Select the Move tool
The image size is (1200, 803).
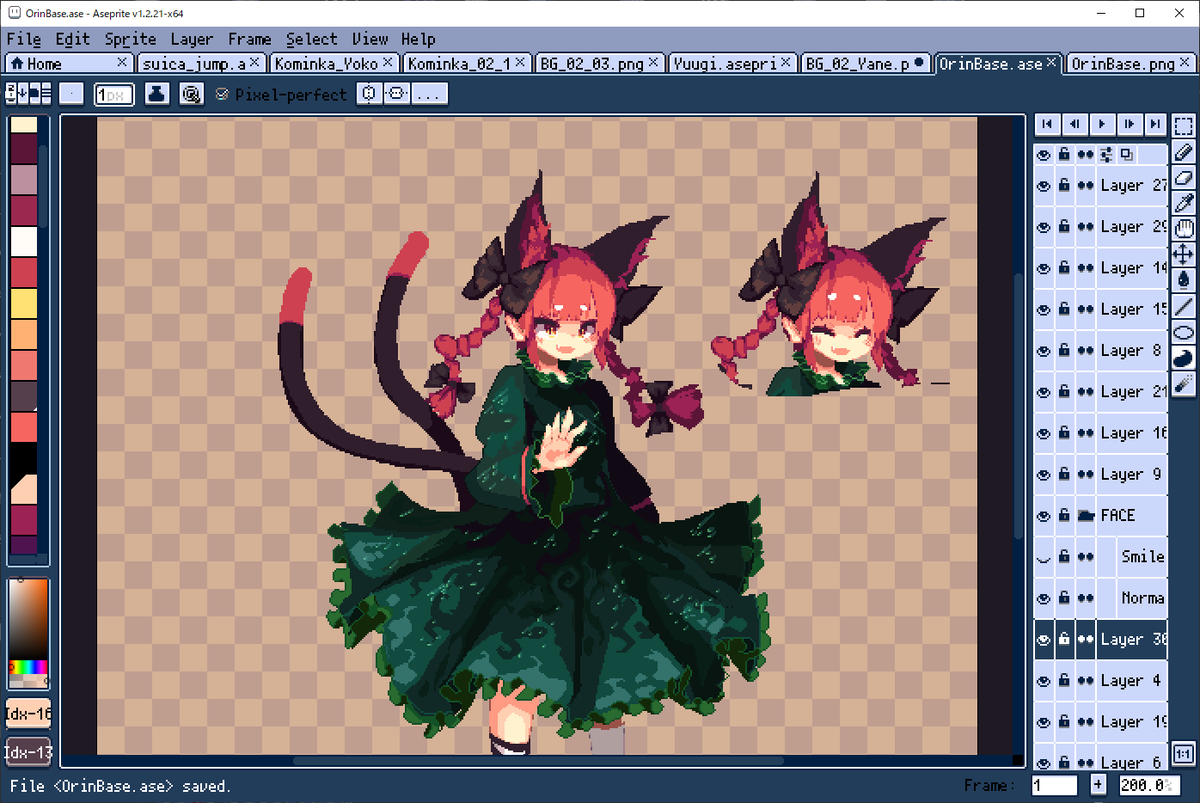pos(1183,255)
